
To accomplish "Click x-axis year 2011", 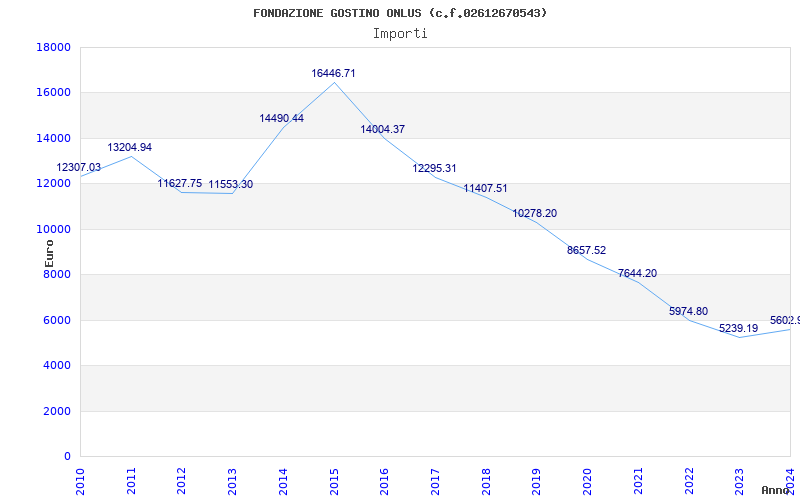I will point(131,481).
